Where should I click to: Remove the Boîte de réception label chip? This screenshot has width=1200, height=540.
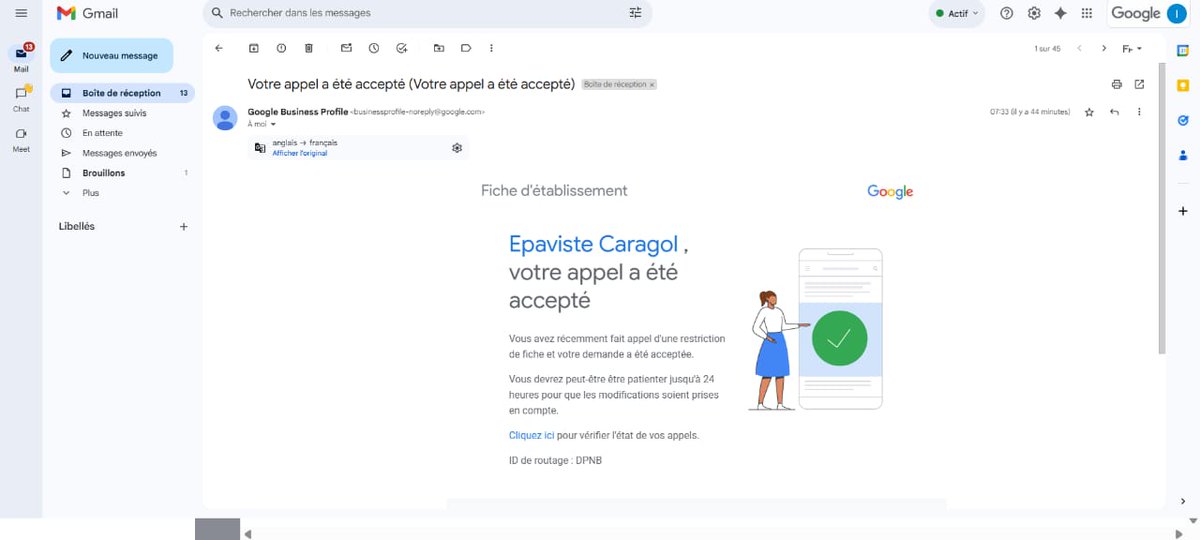click(652, 85)
